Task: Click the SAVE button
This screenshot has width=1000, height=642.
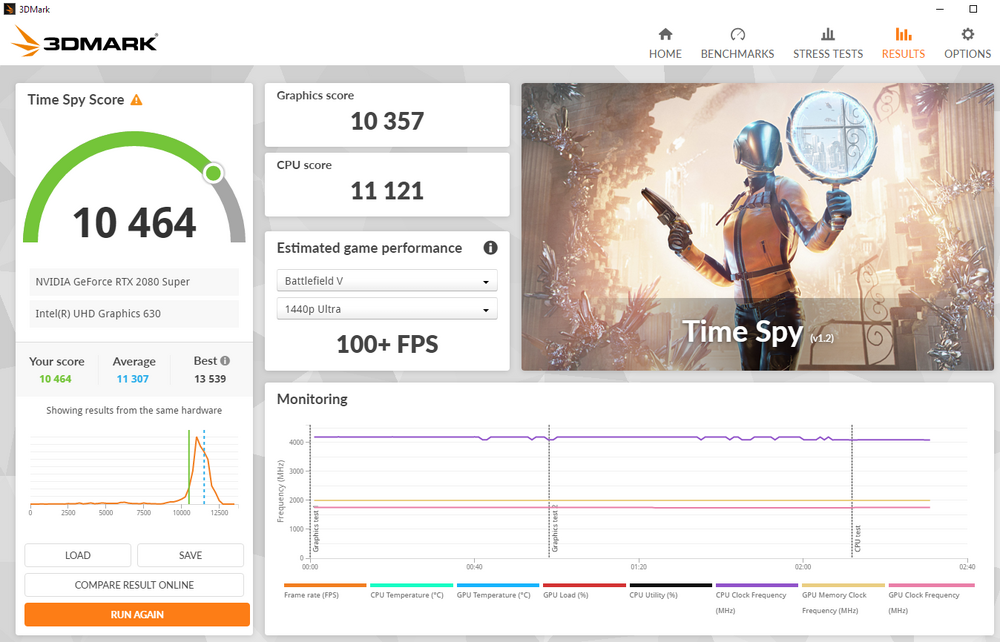Action: click(190, 555)
